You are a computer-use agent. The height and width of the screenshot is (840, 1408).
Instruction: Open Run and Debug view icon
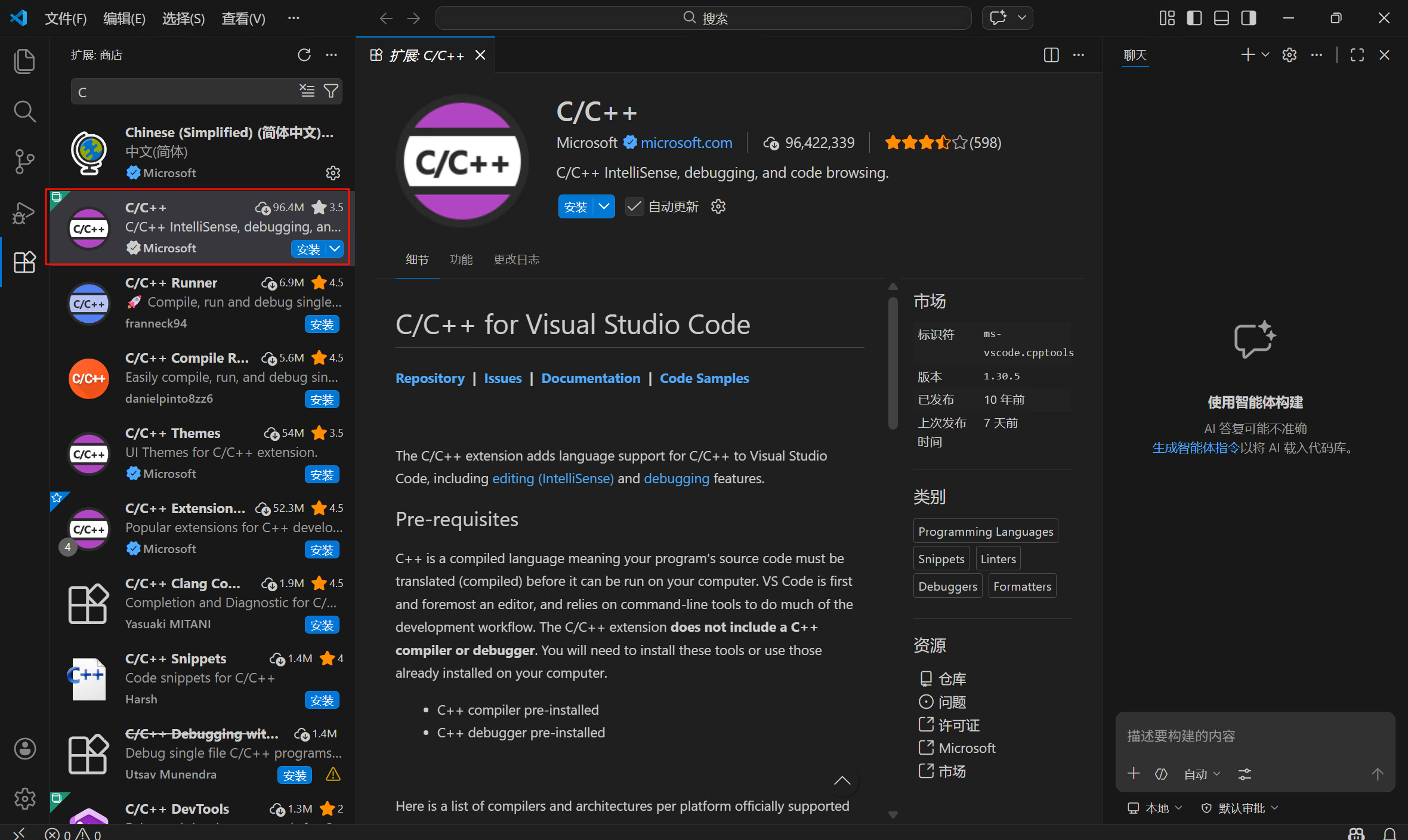click(x=24, y=212)
